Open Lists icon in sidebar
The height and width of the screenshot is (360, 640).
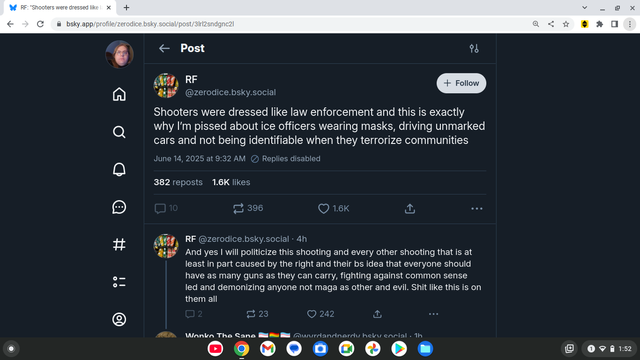coord(119,282)
